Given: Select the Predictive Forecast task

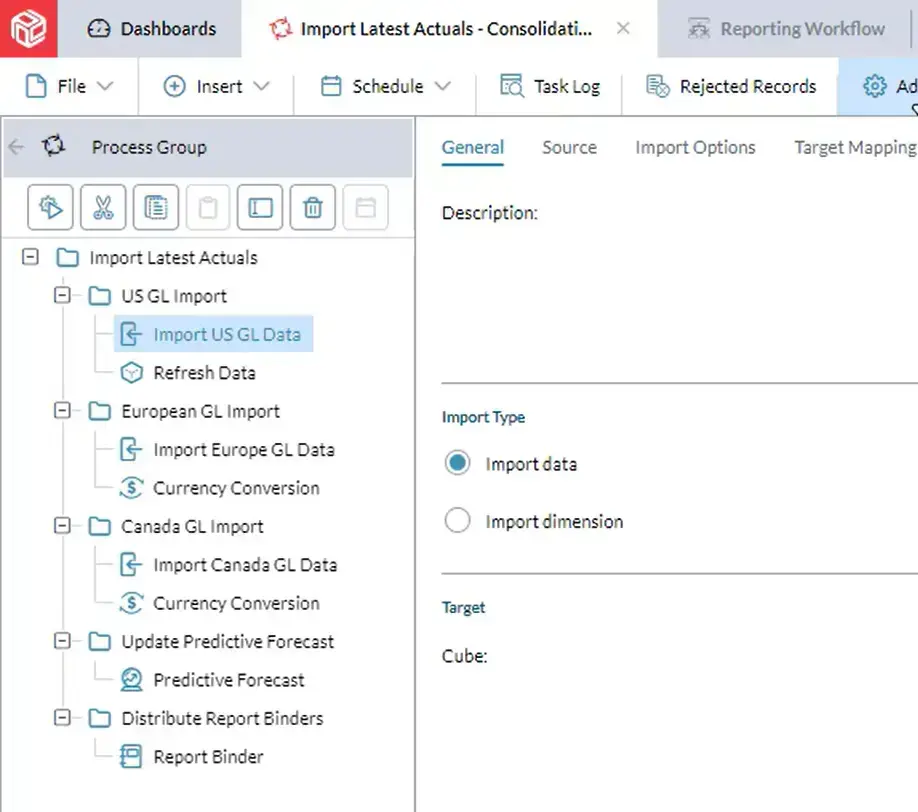Looking at the screenshot, I should click(x=228, y=680).
